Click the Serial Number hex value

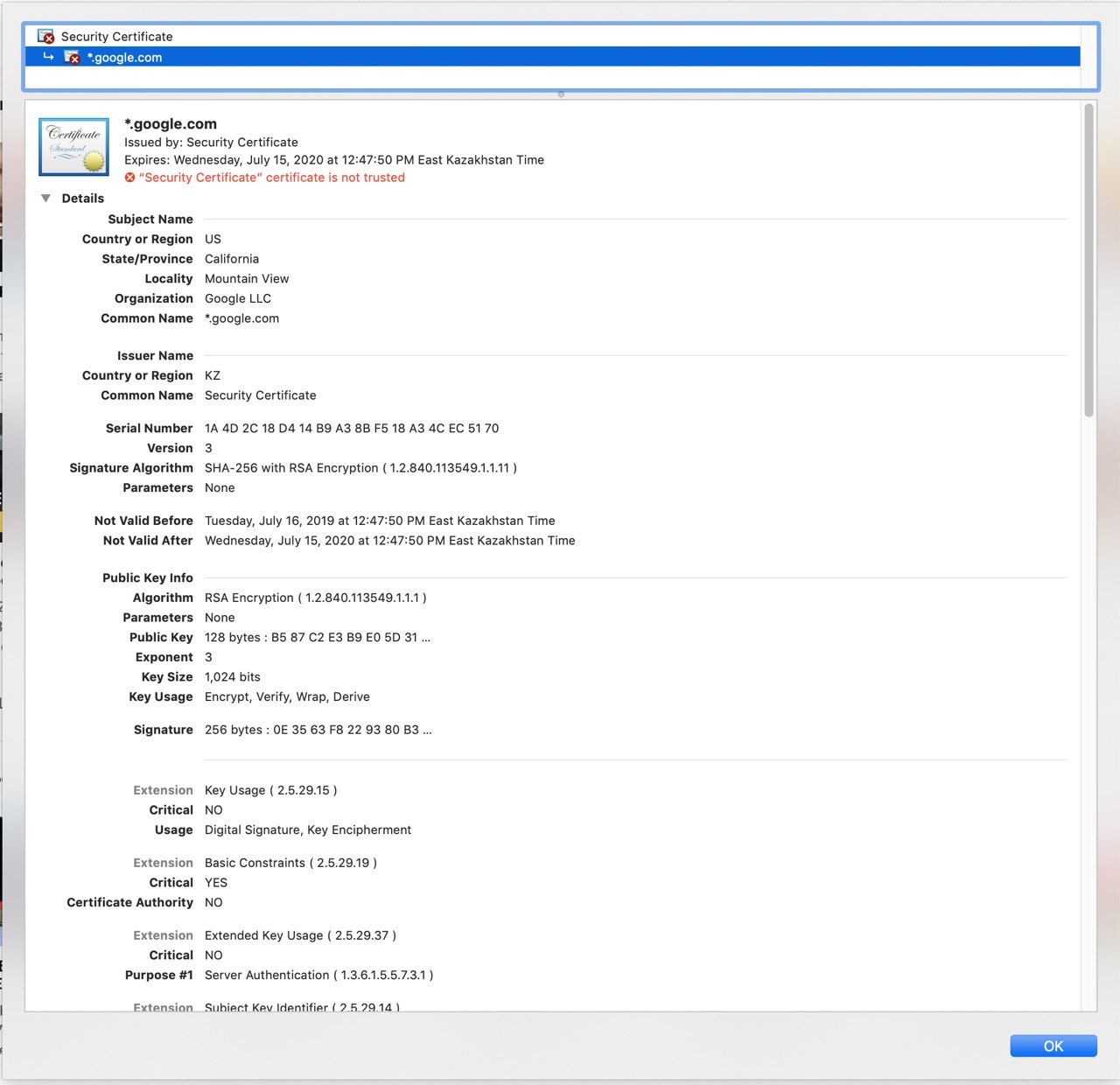[x=352, y=429]
